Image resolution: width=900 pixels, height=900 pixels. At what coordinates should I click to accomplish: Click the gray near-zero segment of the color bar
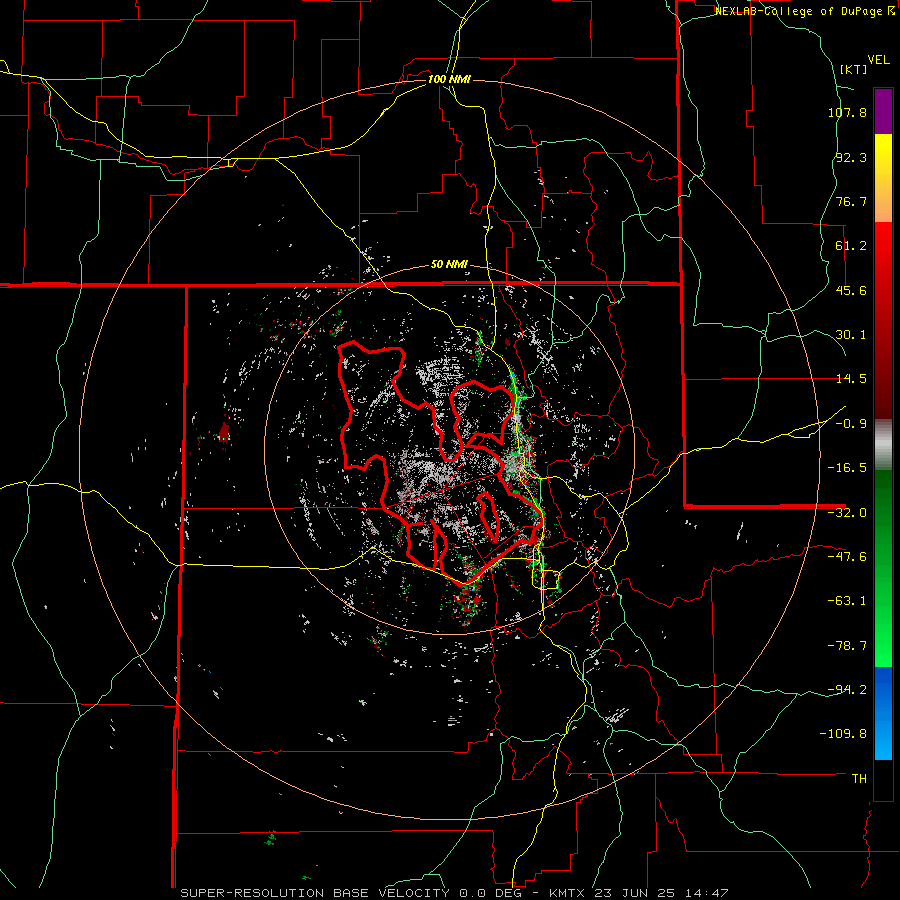[x=883, y=445]
